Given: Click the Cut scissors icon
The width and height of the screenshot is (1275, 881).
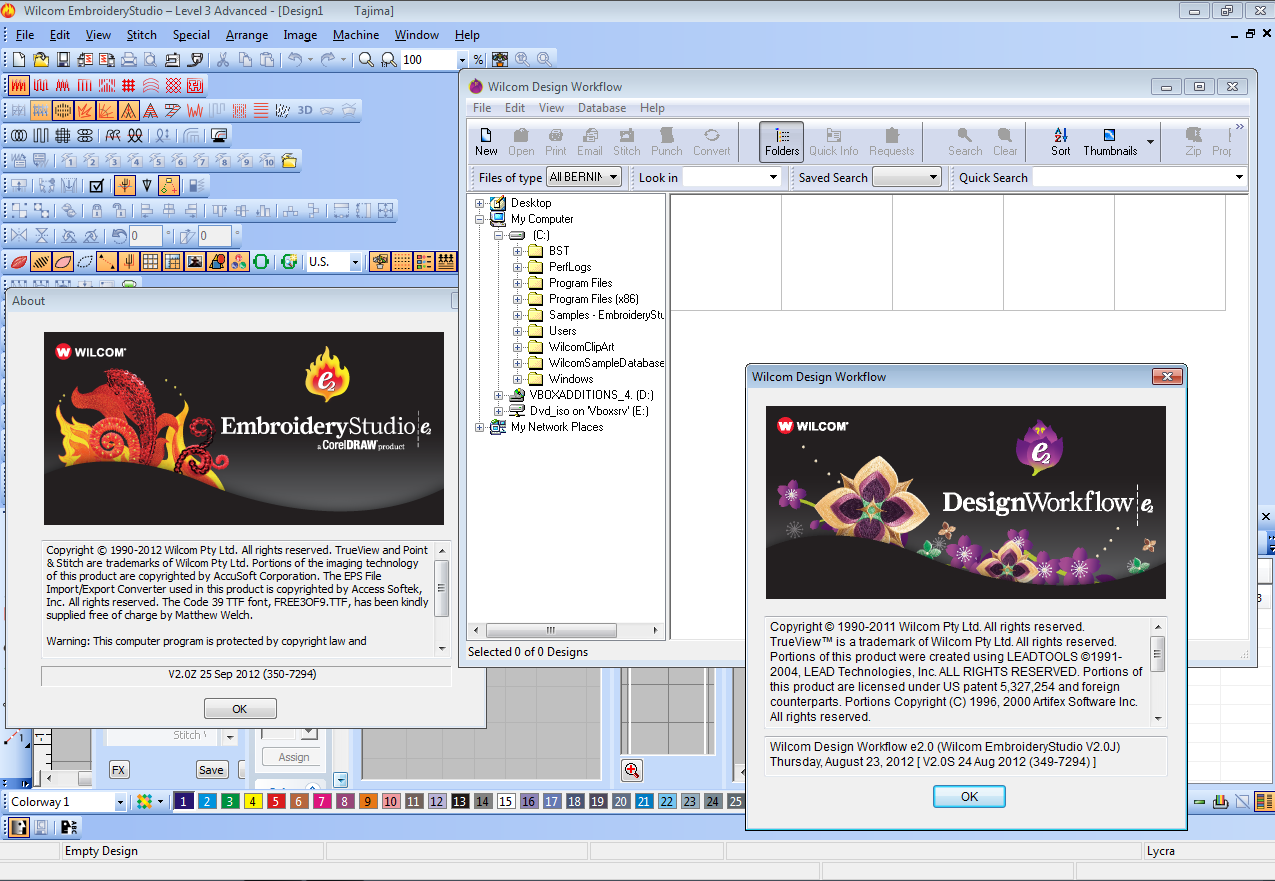Looking at the screenshot, I should coord(223,60).
